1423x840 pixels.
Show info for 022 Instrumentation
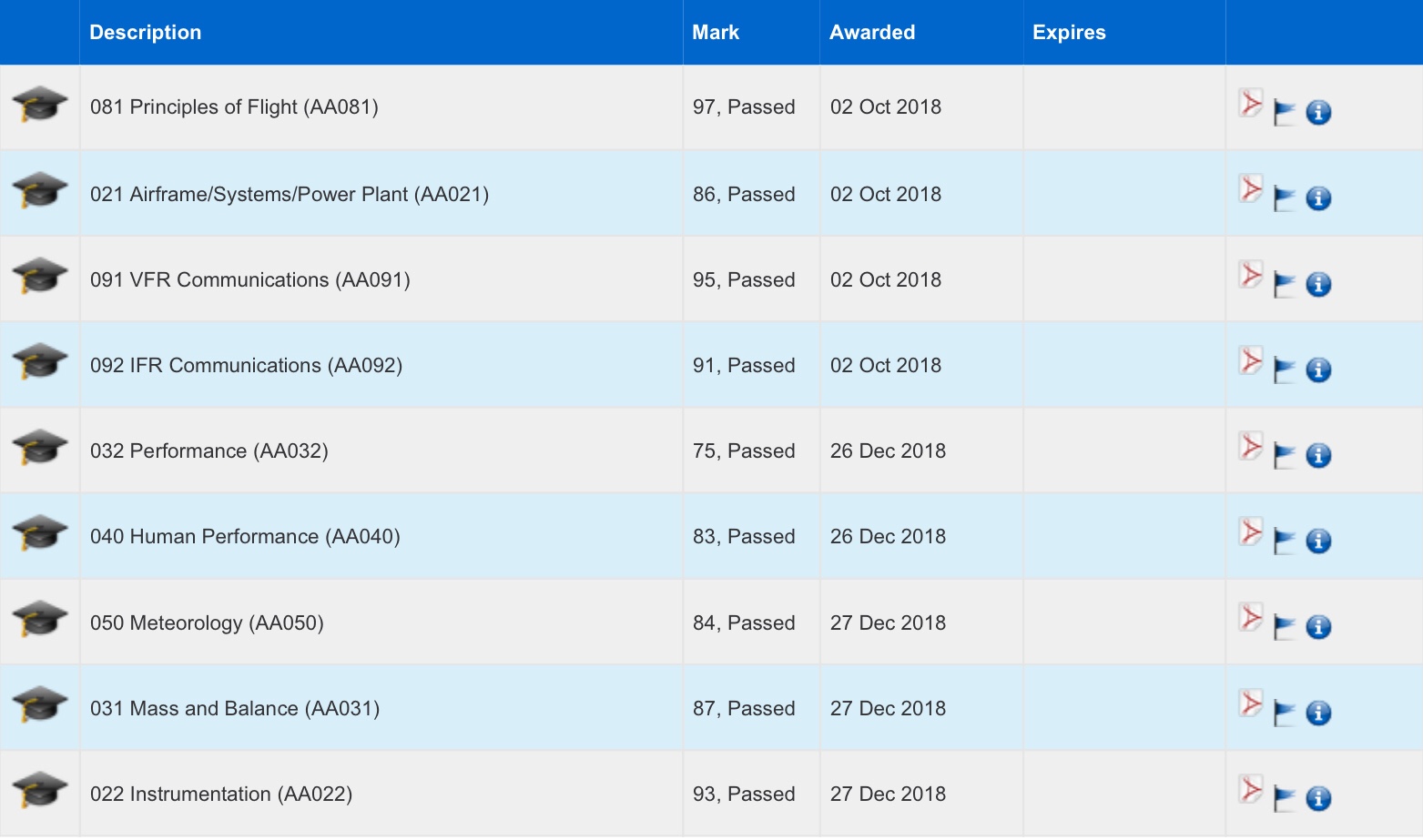click(x=1318, y=799)
